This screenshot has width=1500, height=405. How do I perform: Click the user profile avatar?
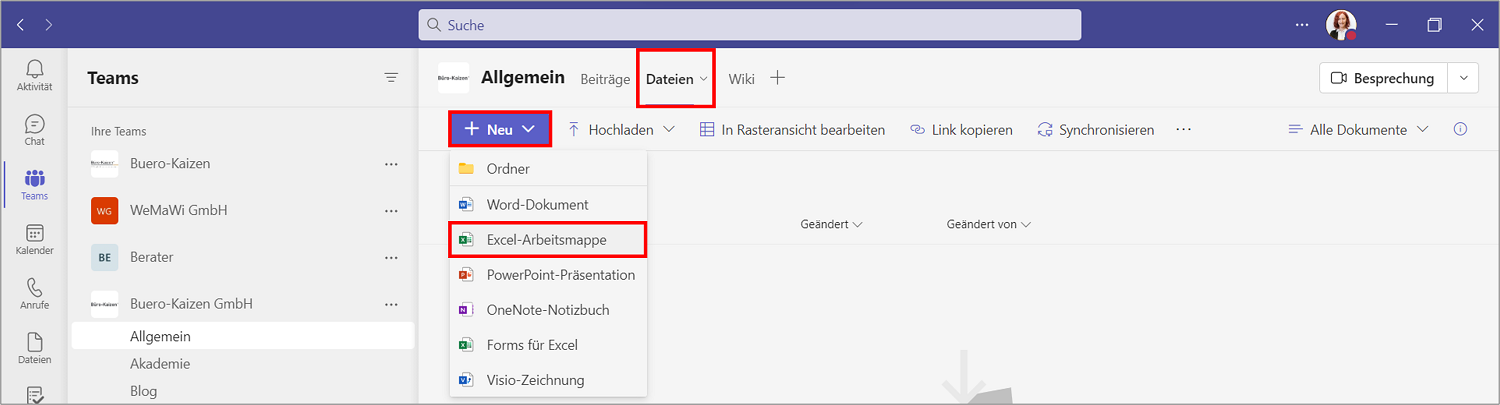[1341, 25]
